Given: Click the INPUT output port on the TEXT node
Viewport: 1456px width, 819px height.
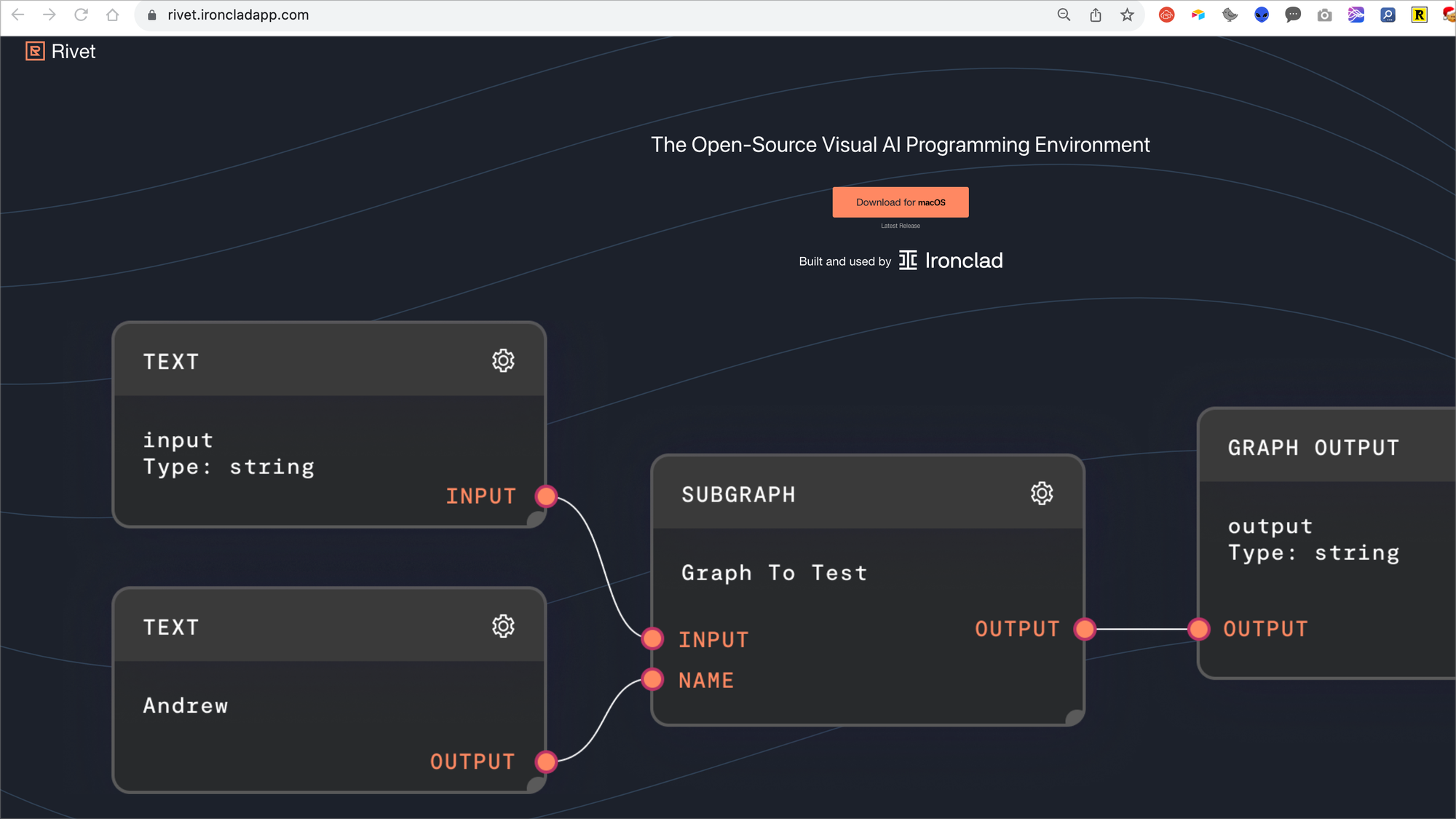Looking at the screenshot, I should click(546, 496).
